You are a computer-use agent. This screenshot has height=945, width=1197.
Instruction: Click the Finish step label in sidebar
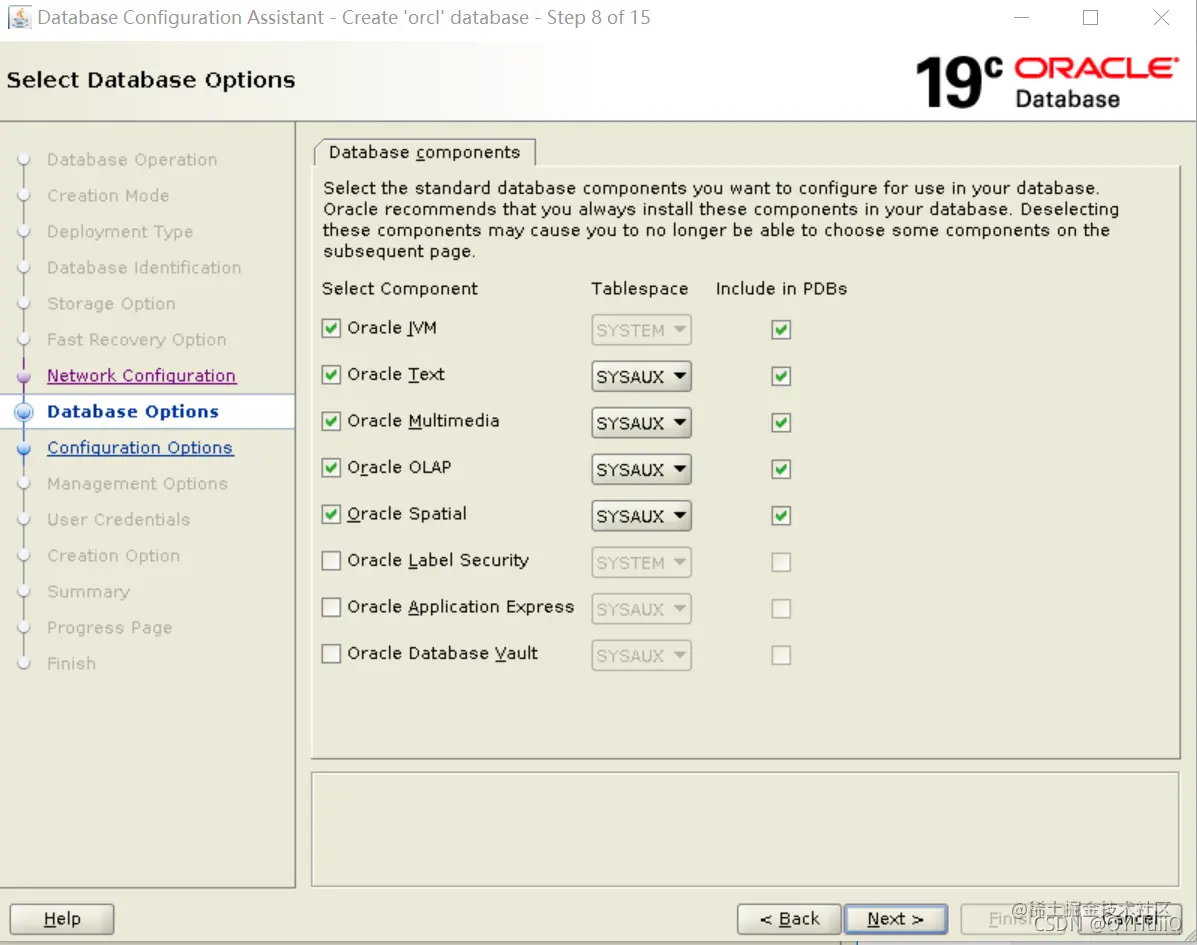tap(71, 663)
